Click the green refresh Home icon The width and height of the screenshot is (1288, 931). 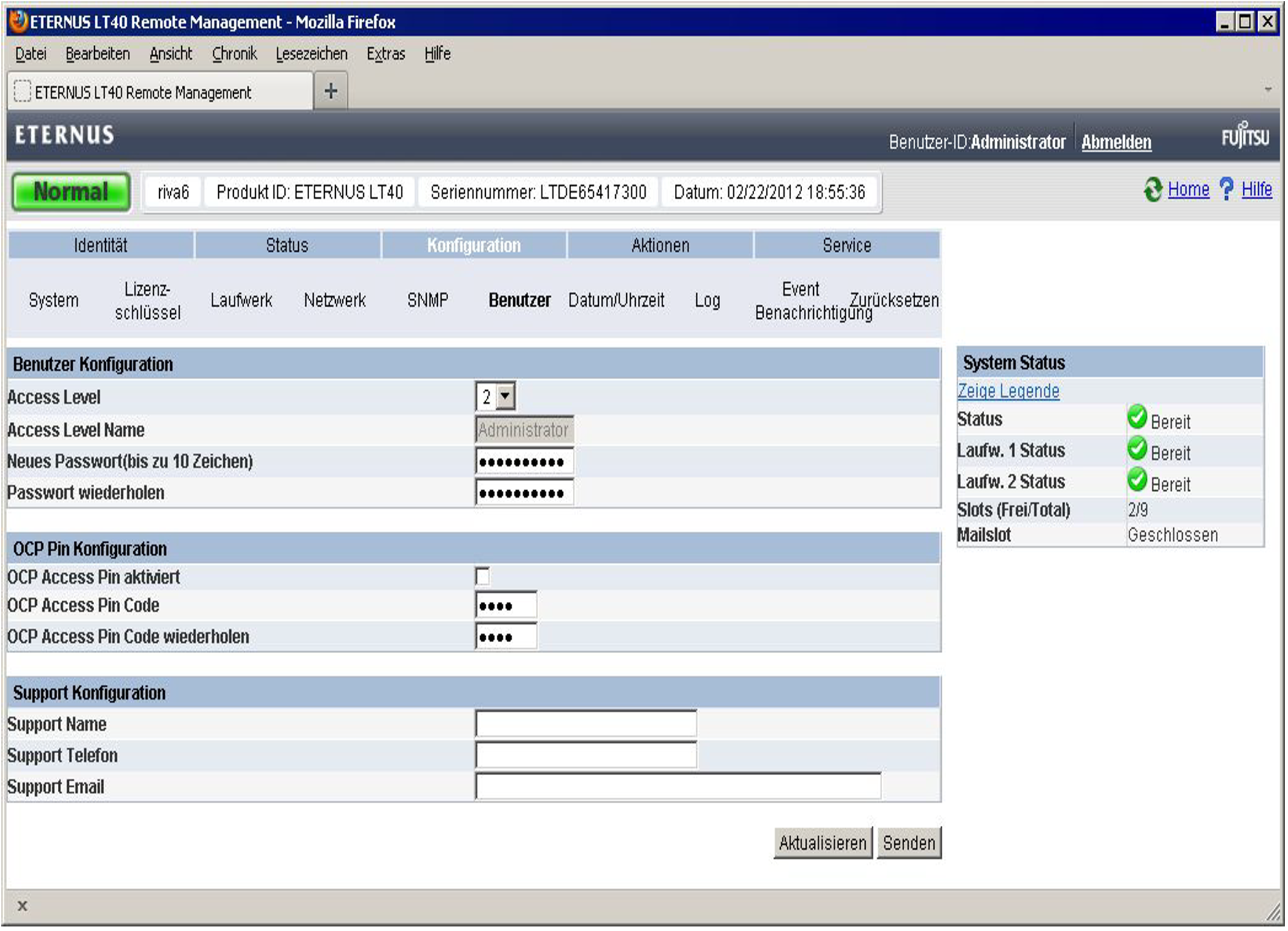[x=1153, y=190]
